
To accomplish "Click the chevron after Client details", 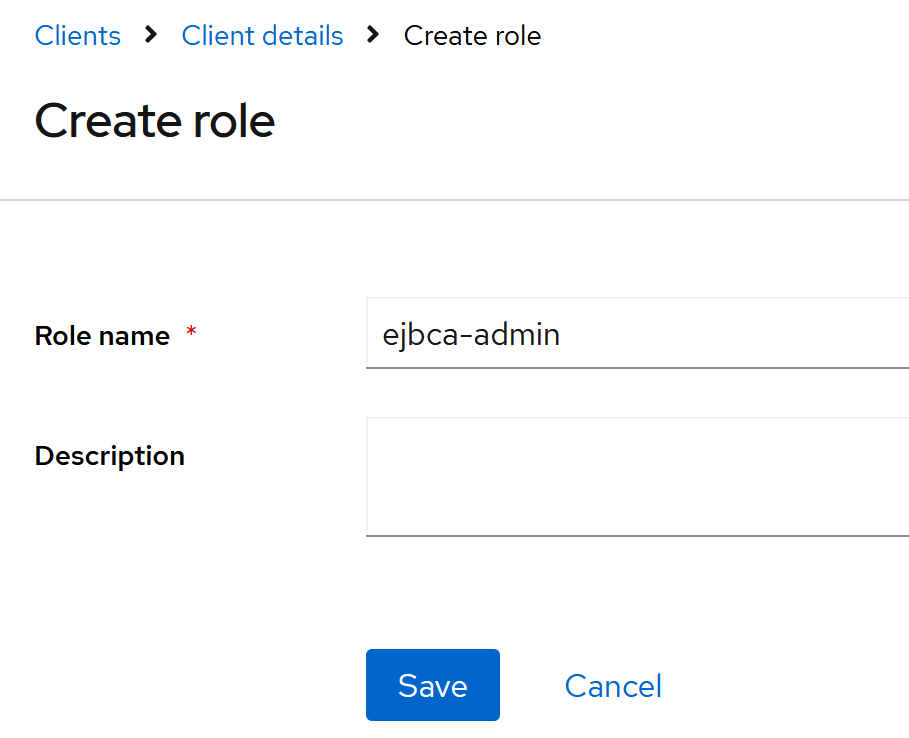I will point(373,35).
